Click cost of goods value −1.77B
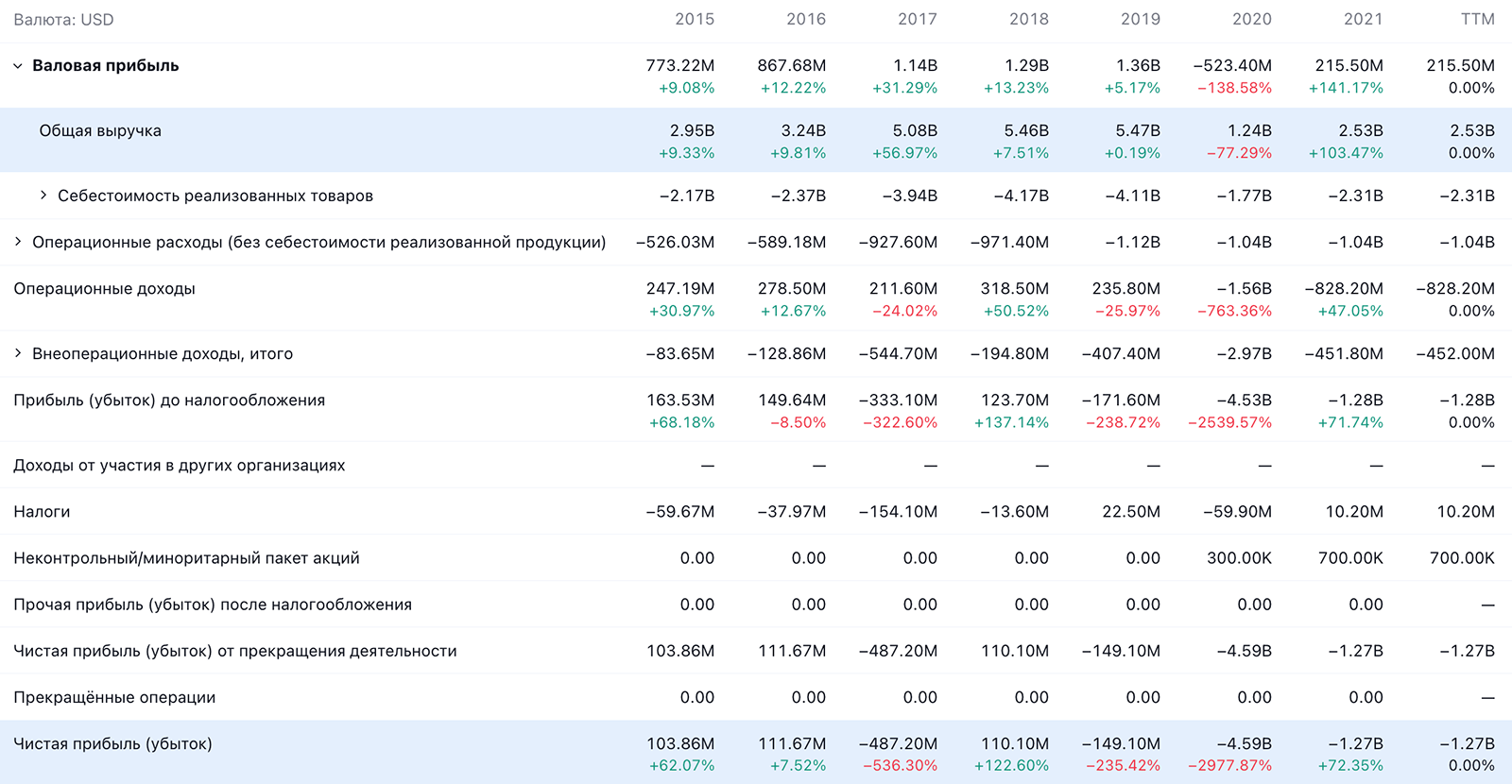Screen dimensions: 1512x784 tap(1245, 196)
